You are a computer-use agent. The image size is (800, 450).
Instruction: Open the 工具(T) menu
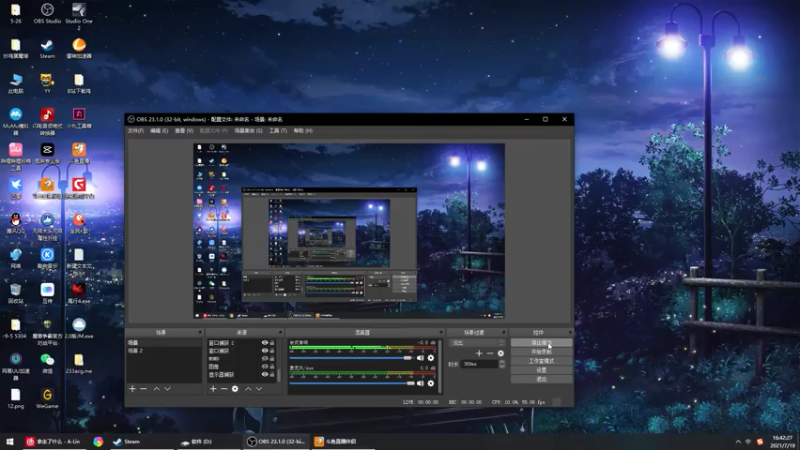278,131
